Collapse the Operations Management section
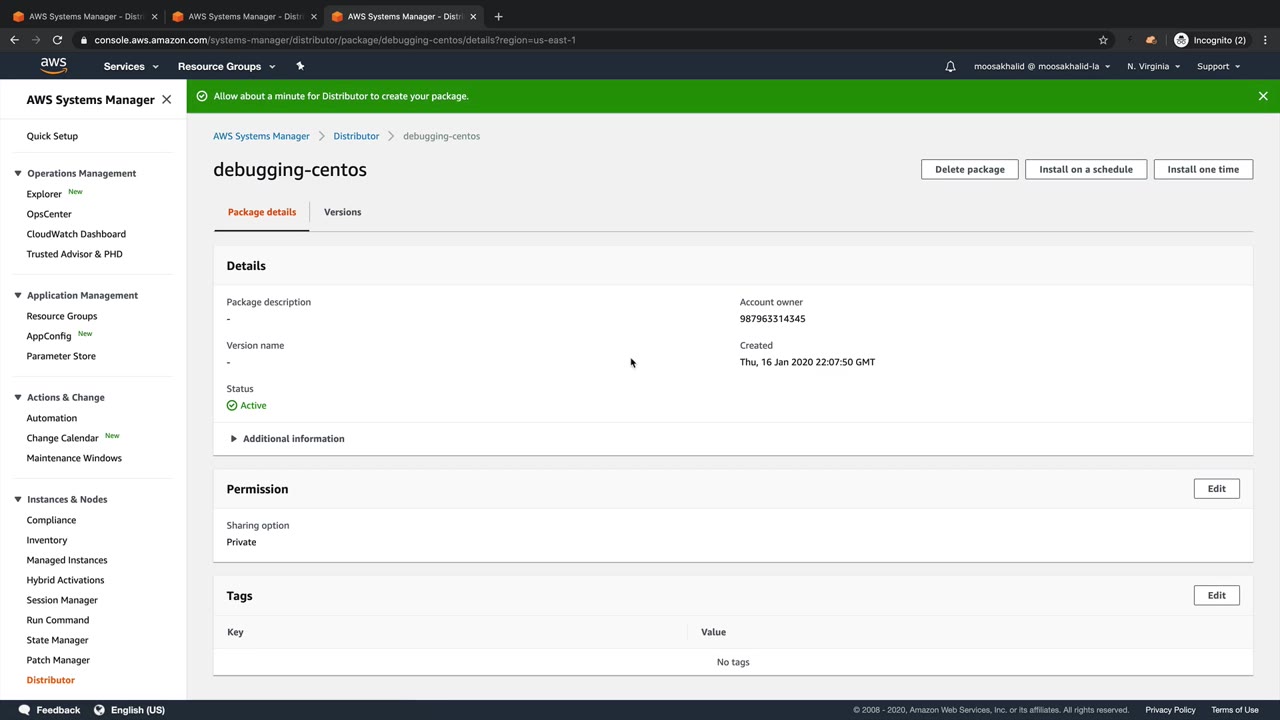 tap(18, 173)
